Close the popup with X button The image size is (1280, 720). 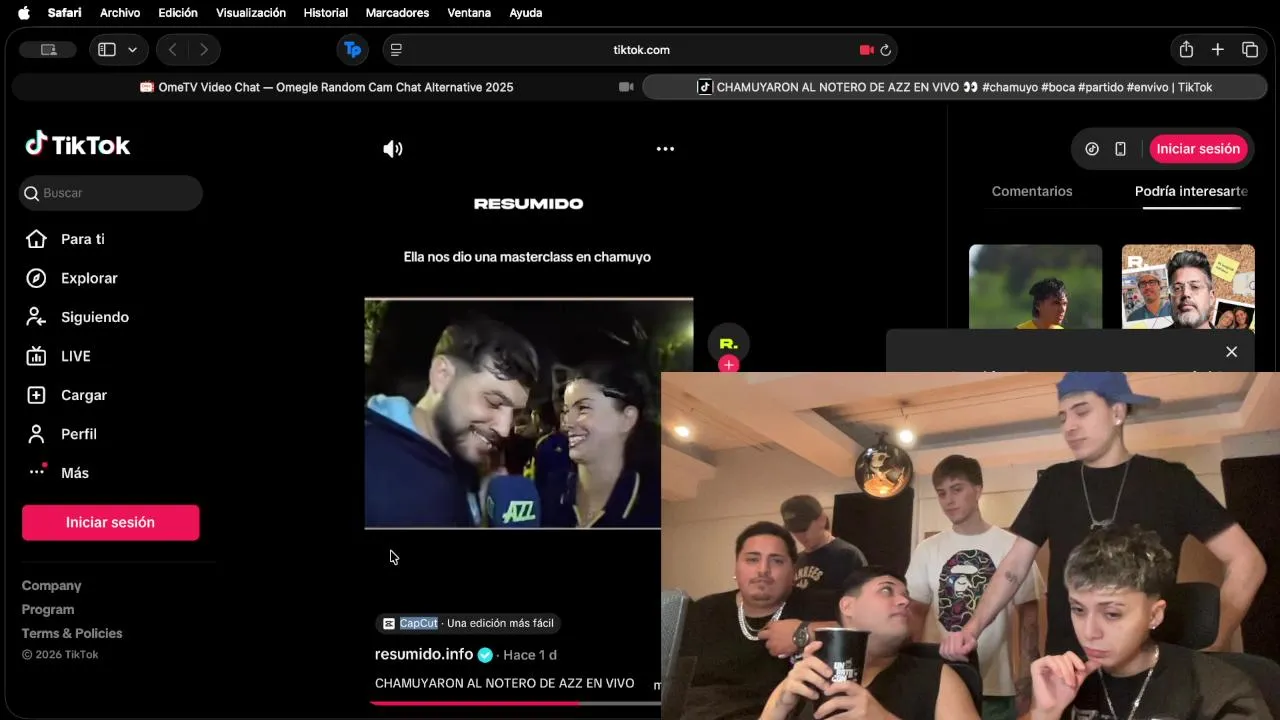click(x=1232, y=352)
